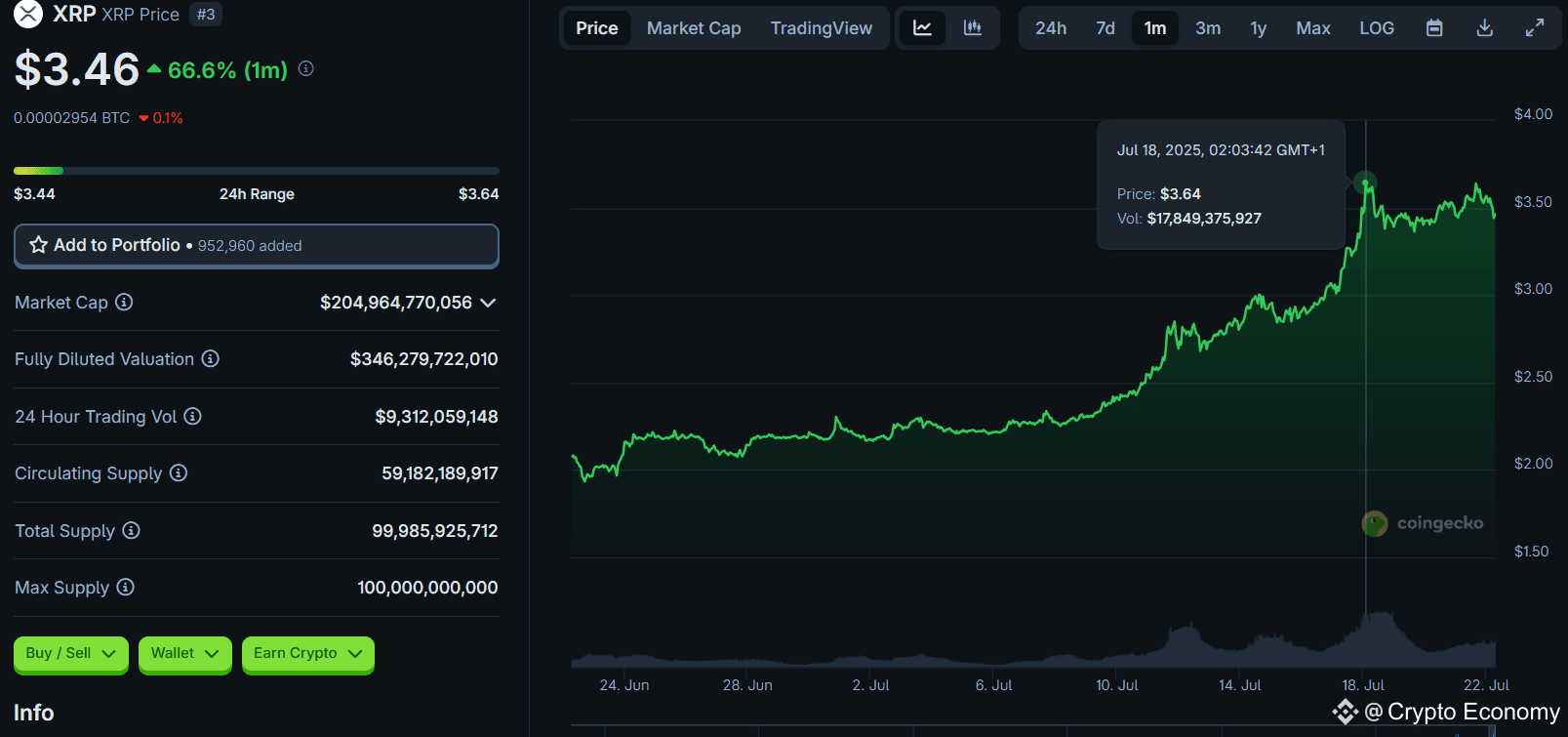Click the 100,000,000,000 max supply value
The image size is (1568, 737).
[427, 588]
